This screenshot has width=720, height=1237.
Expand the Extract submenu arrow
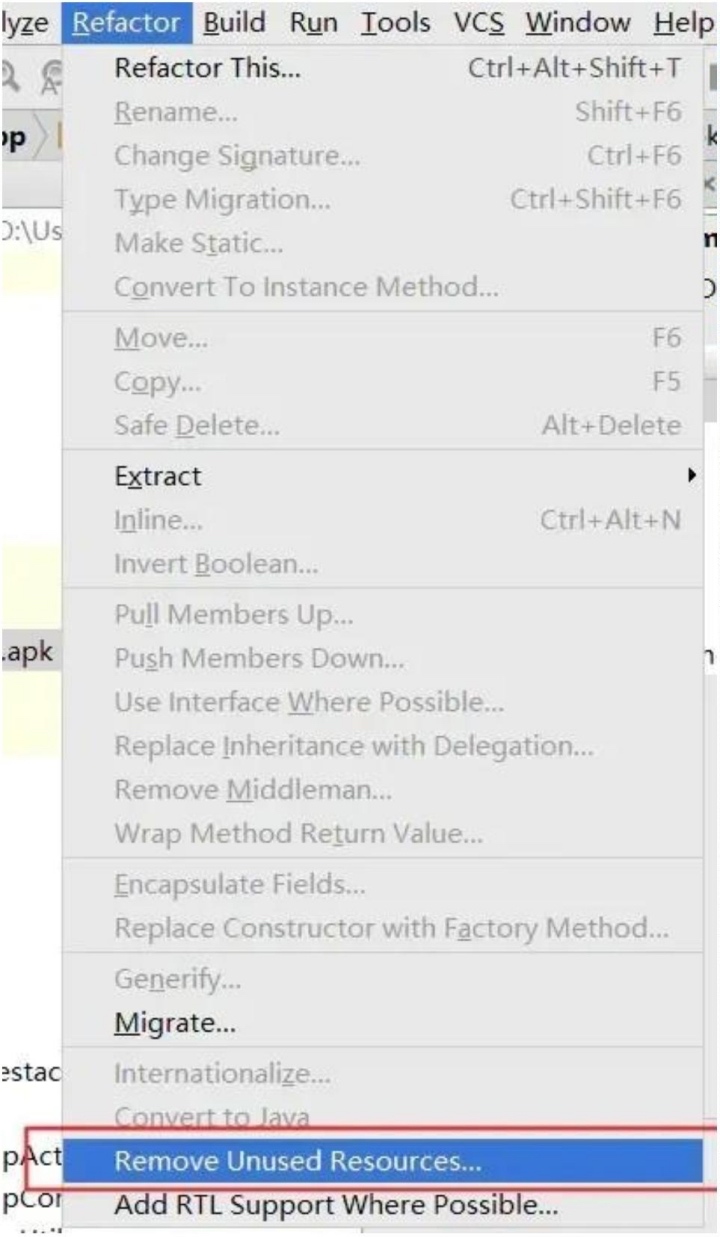point(691,476)
